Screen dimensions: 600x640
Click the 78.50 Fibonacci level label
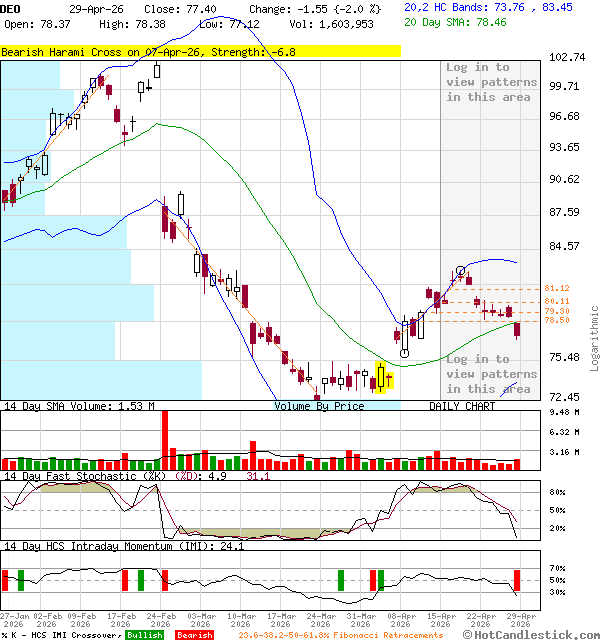coord(557,320)
